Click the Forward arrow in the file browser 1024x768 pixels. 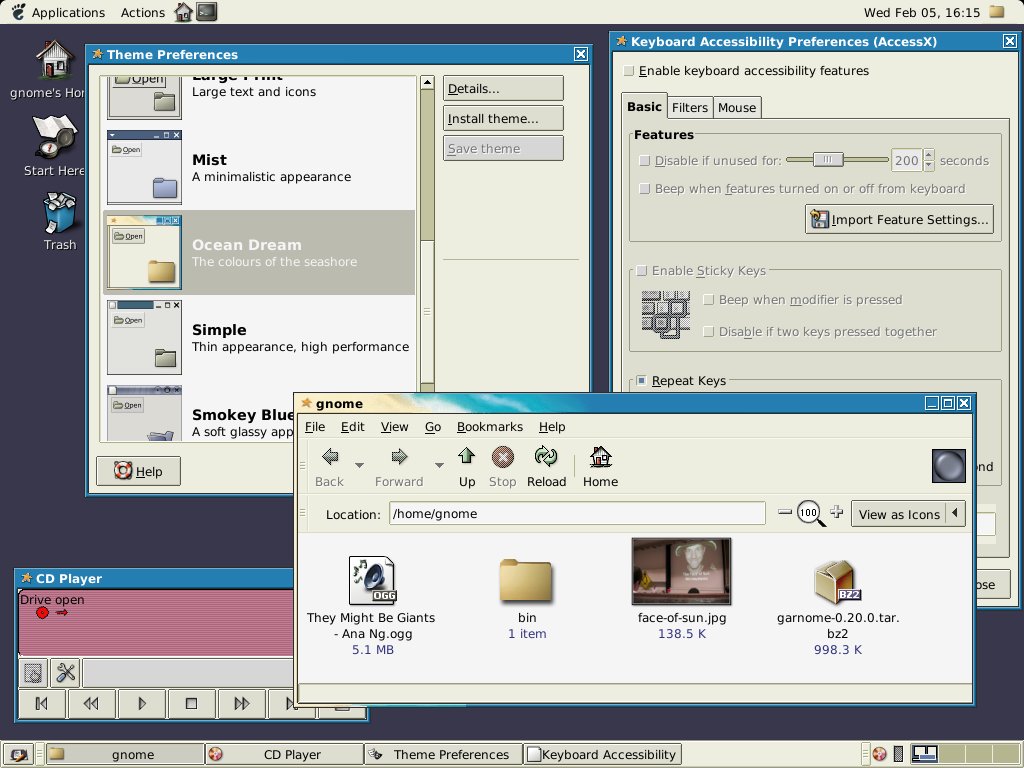399,456
